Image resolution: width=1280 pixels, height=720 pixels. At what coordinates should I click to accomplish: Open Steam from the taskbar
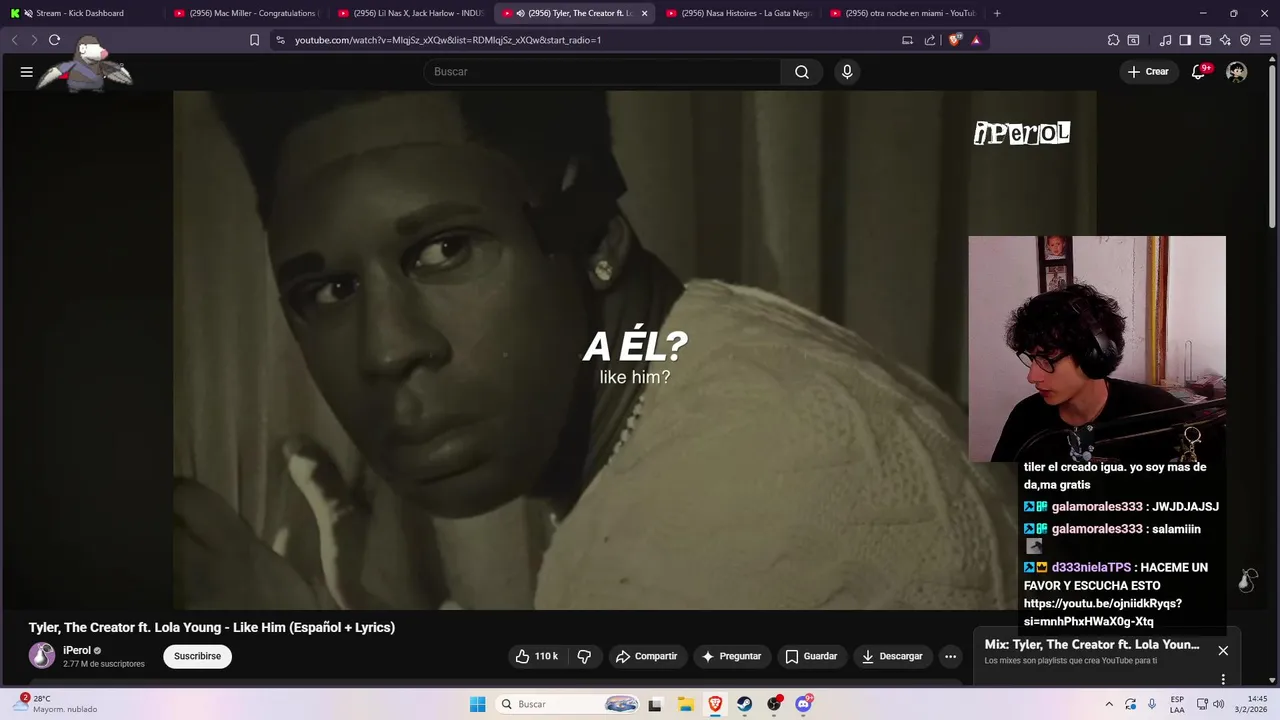745,704
